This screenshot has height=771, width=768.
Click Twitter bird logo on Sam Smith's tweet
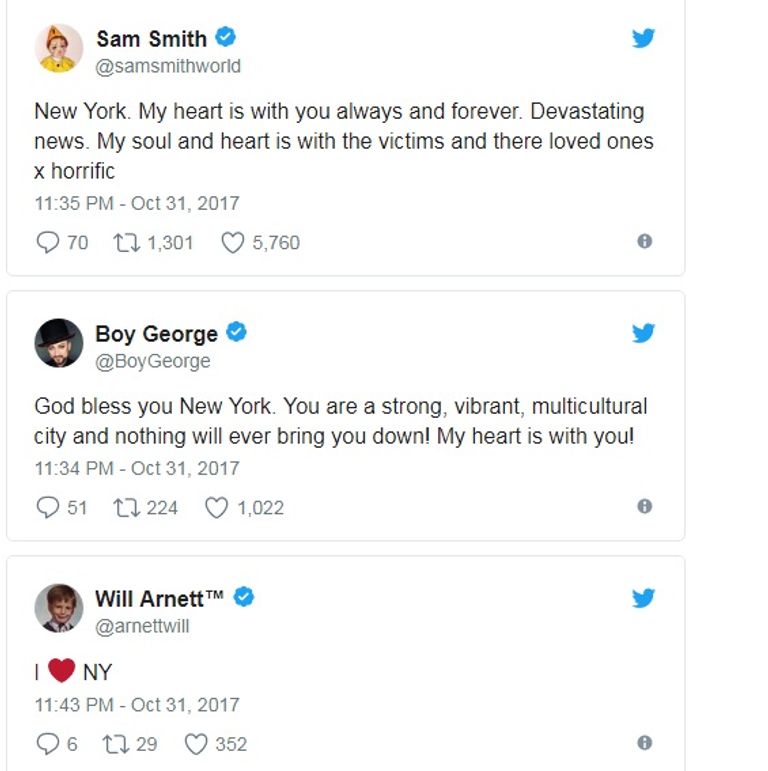[644, 39]
